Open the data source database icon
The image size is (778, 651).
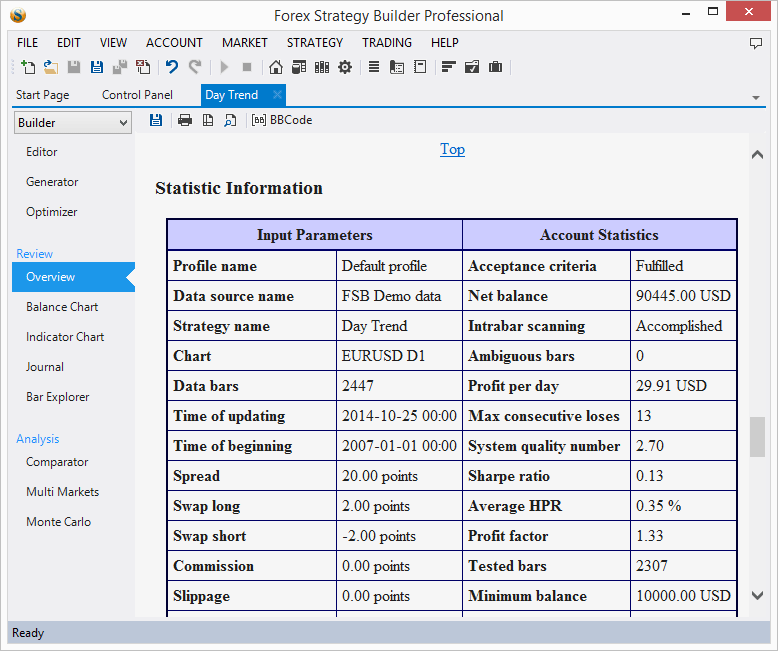(x=299, y=67)
